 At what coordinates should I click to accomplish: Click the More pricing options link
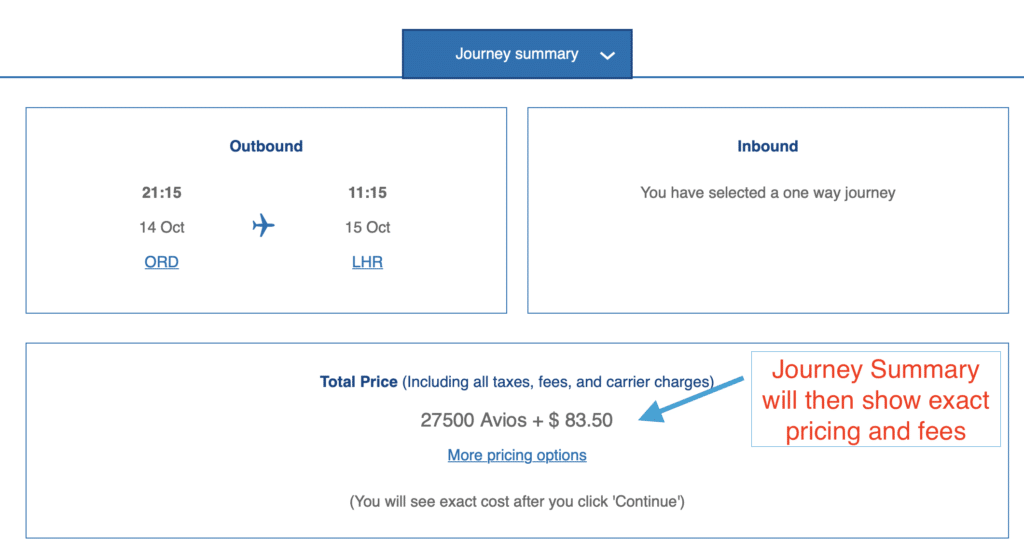pos(517,455)
